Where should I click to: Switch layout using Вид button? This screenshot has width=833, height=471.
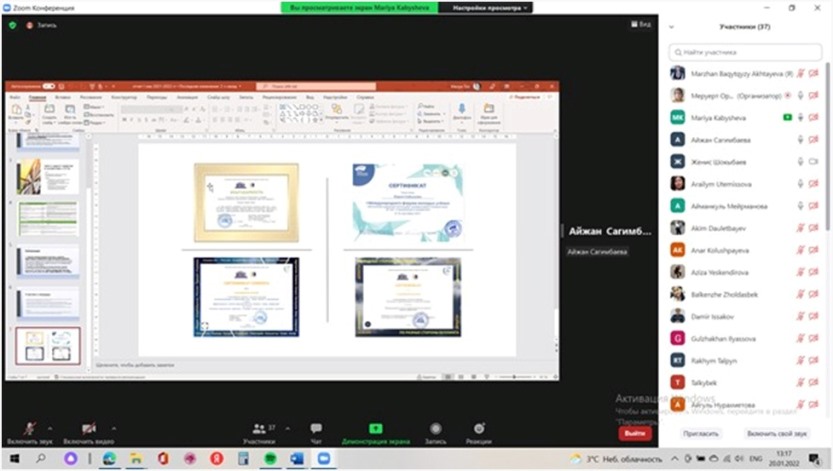(641, 25)
